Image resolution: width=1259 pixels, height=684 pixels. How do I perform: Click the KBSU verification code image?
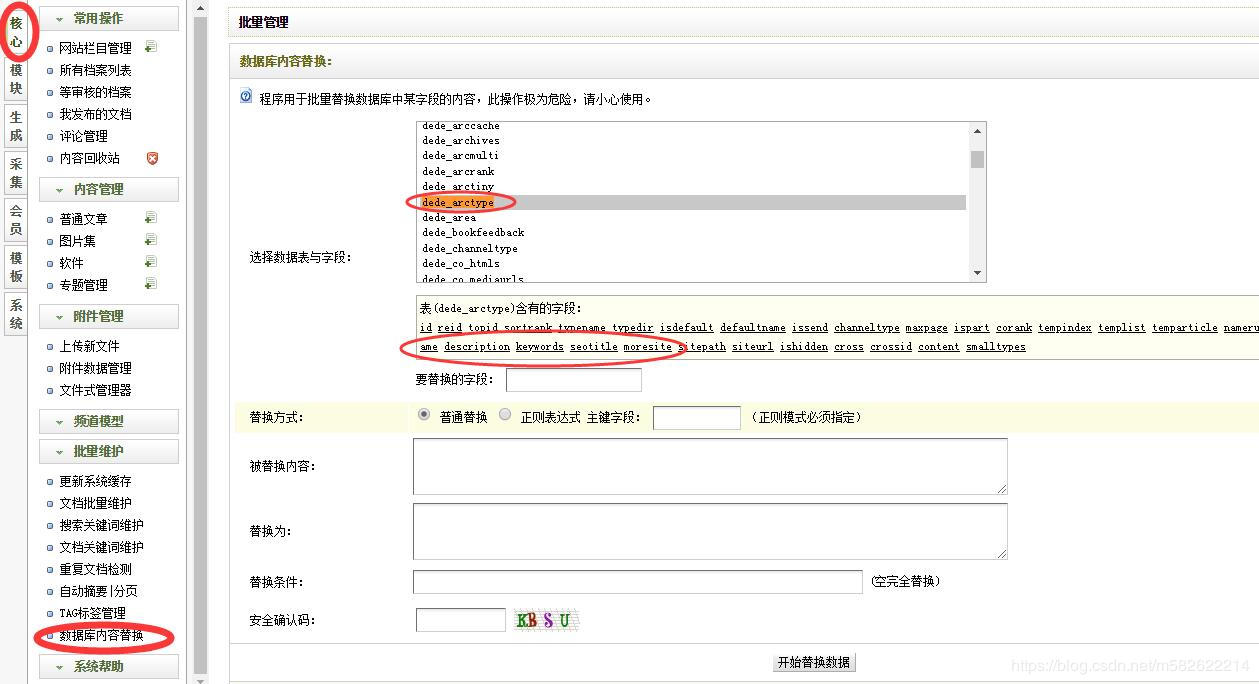[546, 620]
